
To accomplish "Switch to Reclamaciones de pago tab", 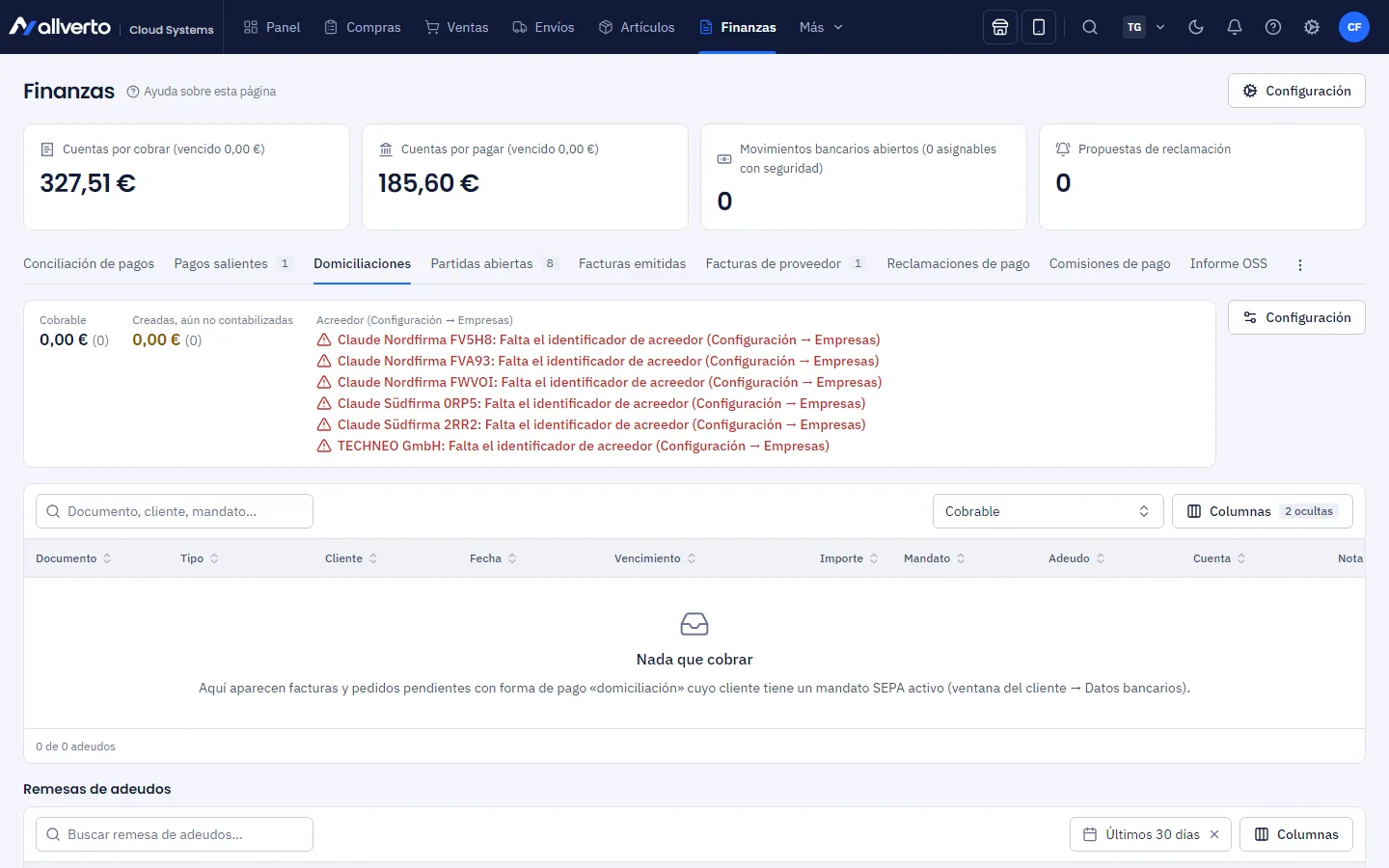I will pos(958,263).
